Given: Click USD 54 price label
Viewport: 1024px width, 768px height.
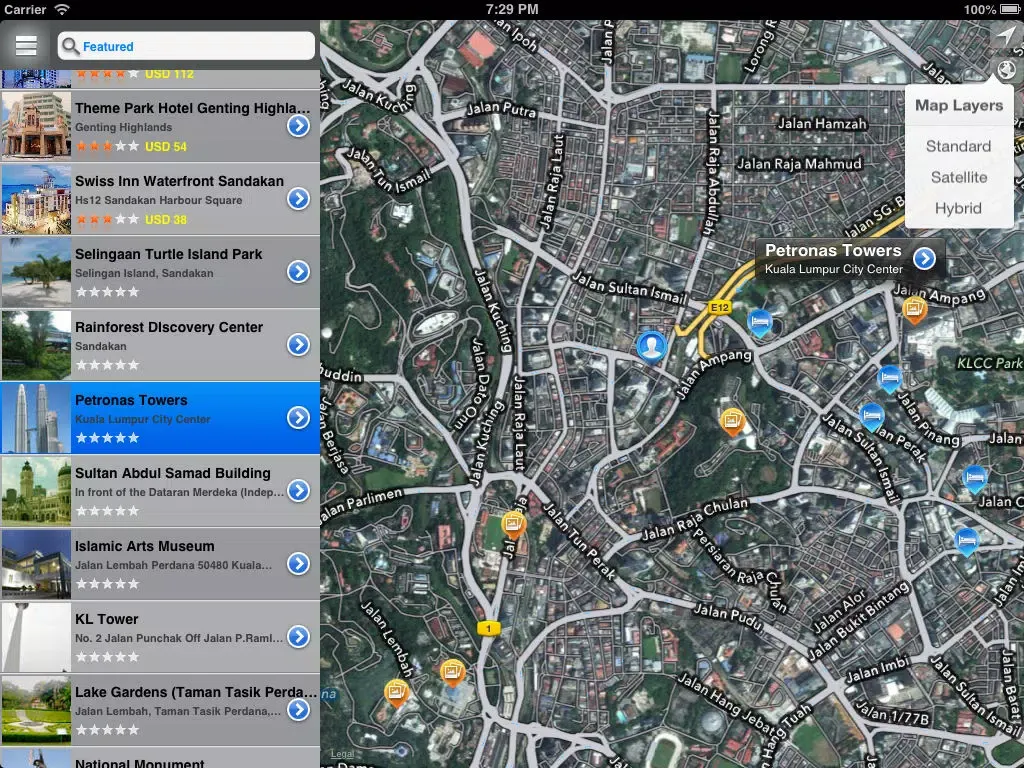Looking at the screenshot, I should coord(166,146).
